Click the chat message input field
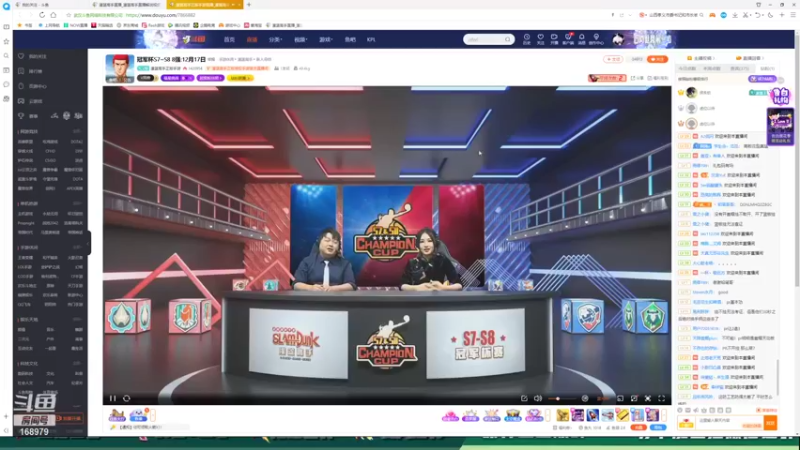The width and height of the screenshot is (800, 450). [x=730, y=423]
